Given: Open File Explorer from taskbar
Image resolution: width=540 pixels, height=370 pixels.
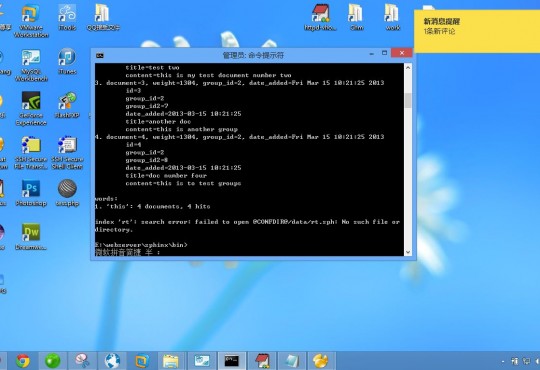Looking at the screenshot, I should [172, 361].
